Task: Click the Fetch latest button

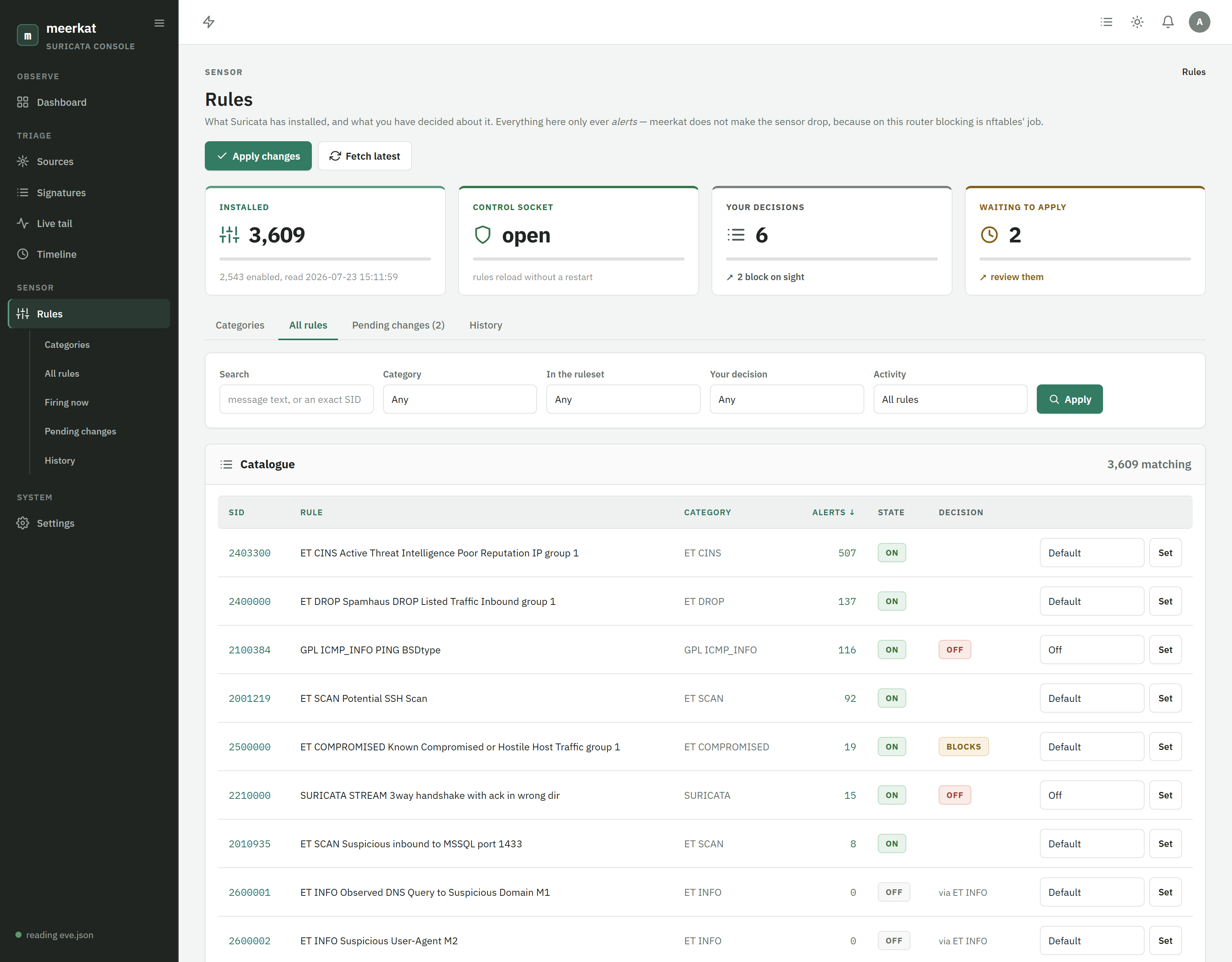Action: coord(365,155)
